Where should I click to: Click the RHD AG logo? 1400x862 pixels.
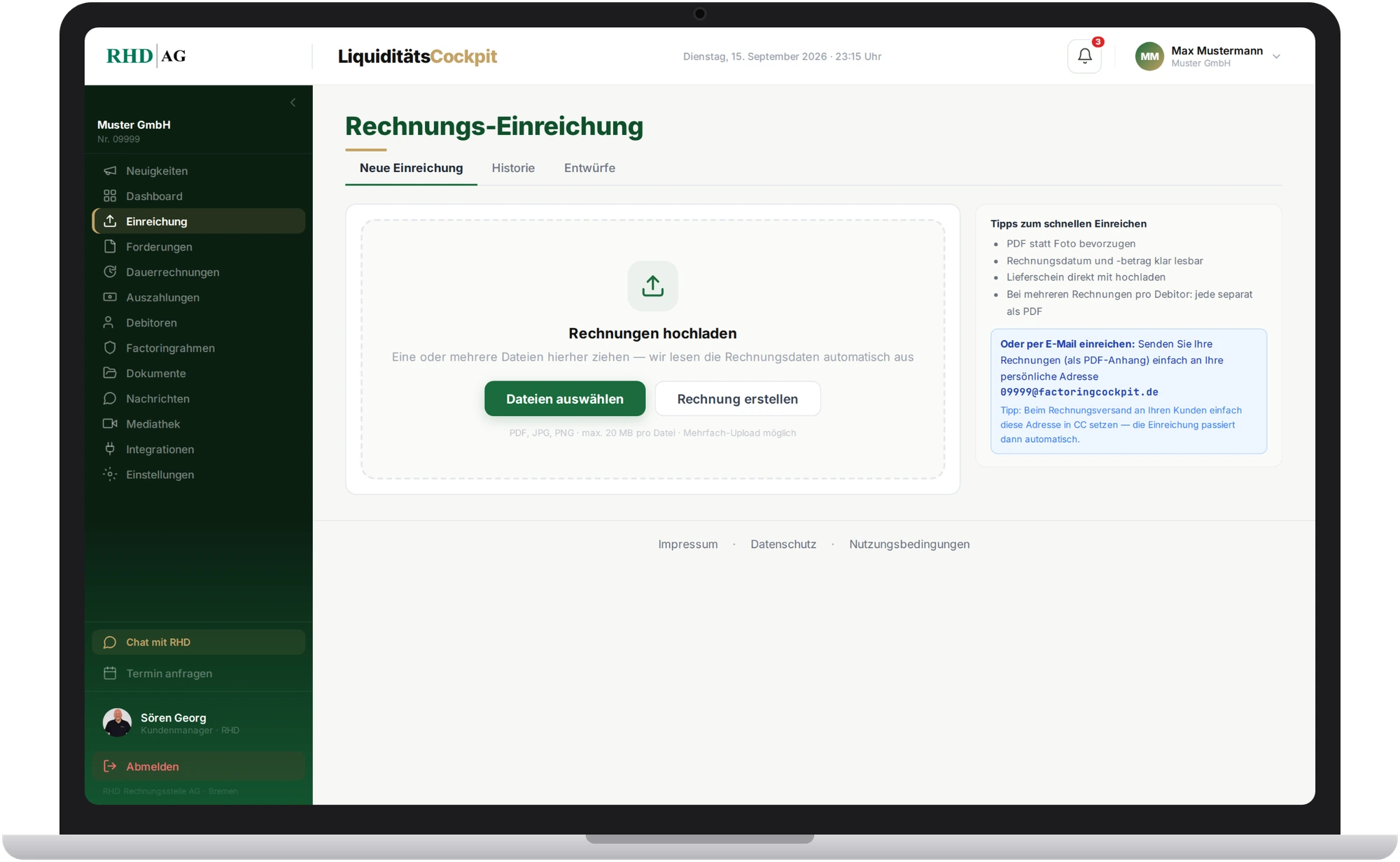146,56
